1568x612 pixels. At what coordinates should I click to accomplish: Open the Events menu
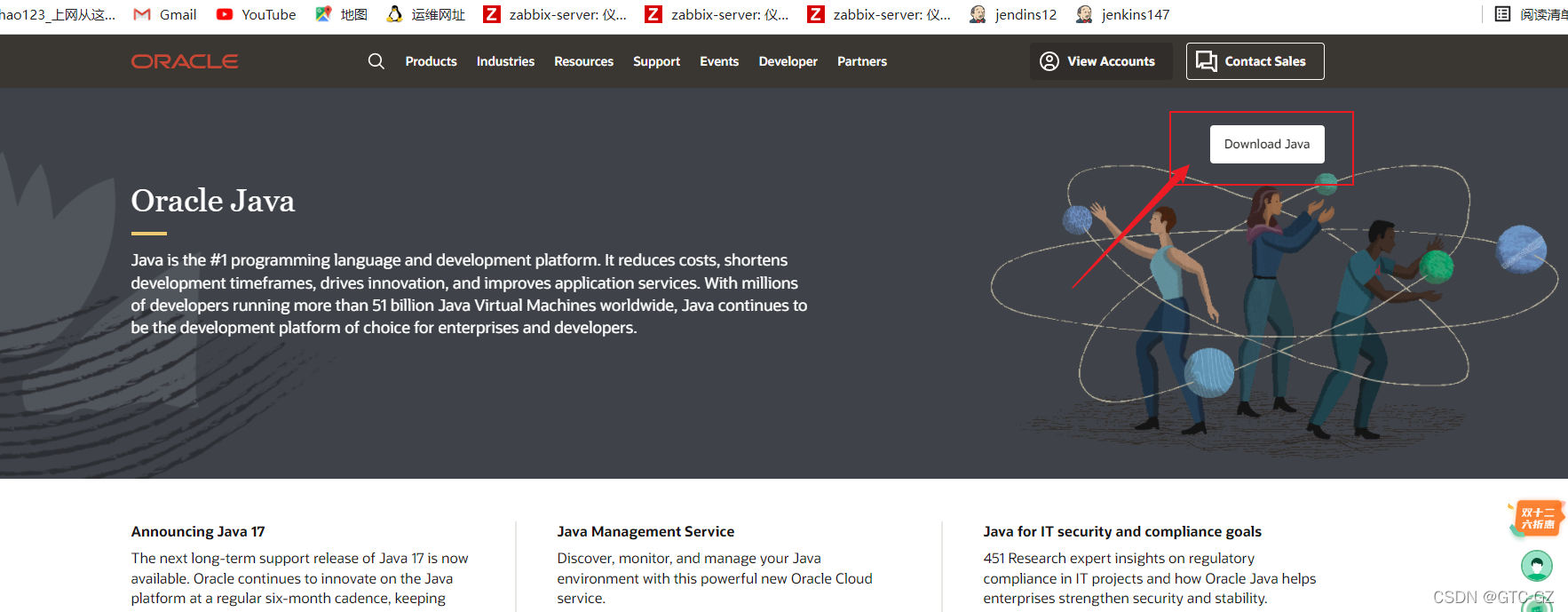(x=719, y=61)
